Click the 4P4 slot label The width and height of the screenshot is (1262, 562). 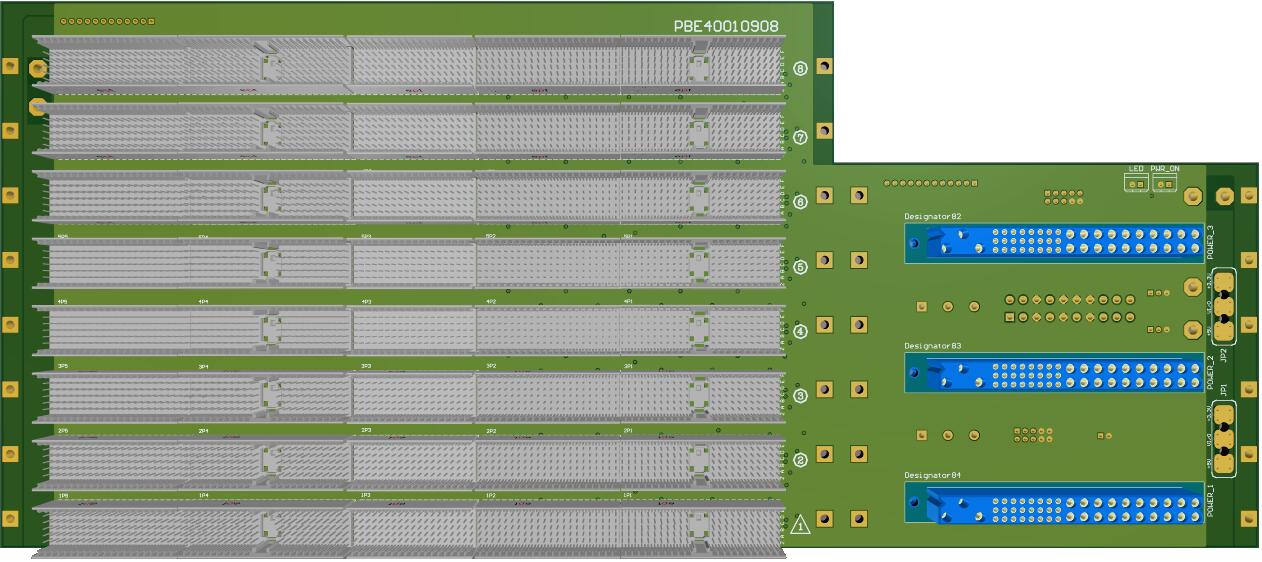[203, 301]
